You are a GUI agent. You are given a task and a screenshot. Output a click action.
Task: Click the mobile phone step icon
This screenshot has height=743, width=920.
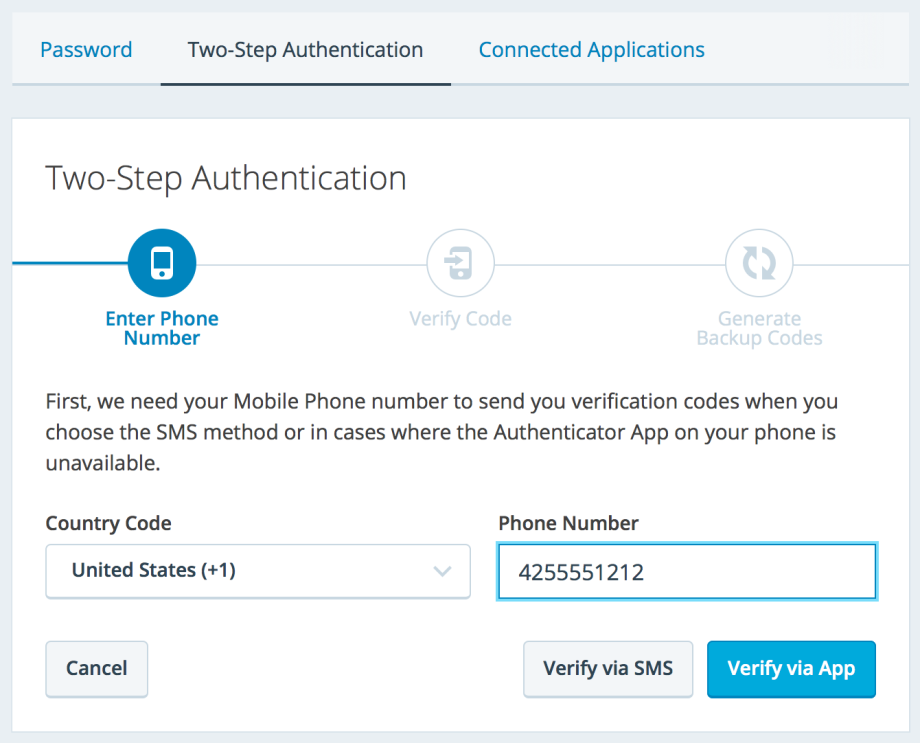pos(162,264)
